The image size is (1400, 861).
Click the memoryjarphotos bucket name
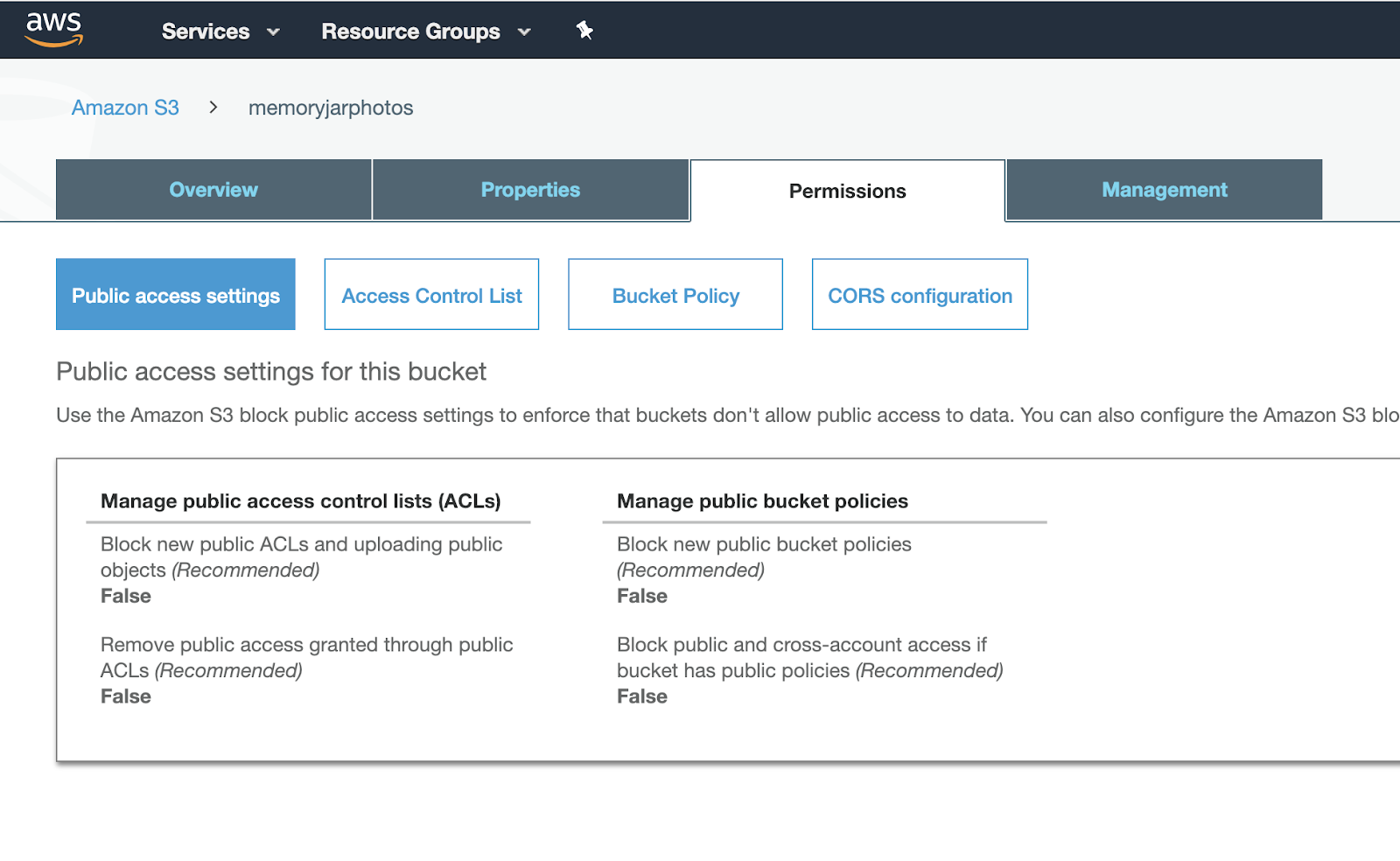331,108
